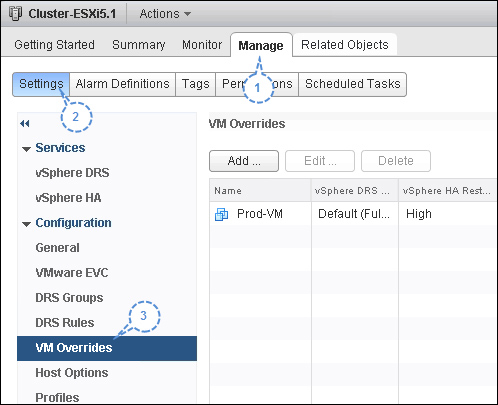Open vSphere HA settings

68,198
